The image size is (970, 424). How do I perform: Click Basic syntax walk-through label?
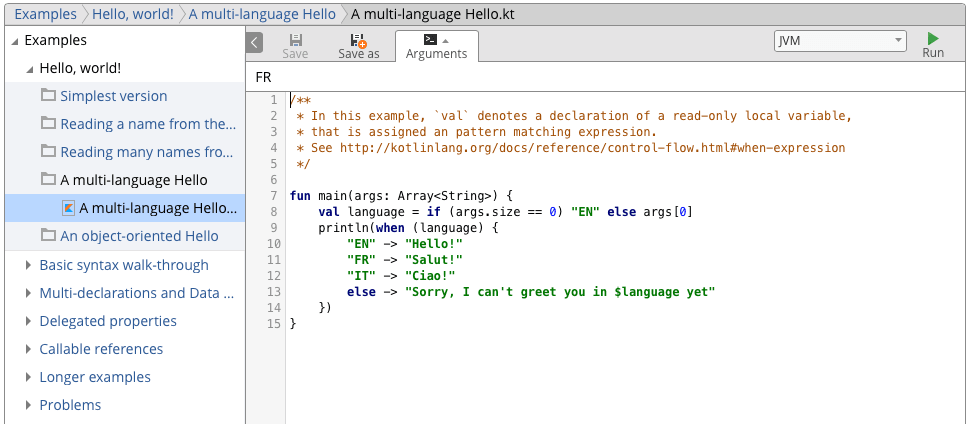[124, 265]
